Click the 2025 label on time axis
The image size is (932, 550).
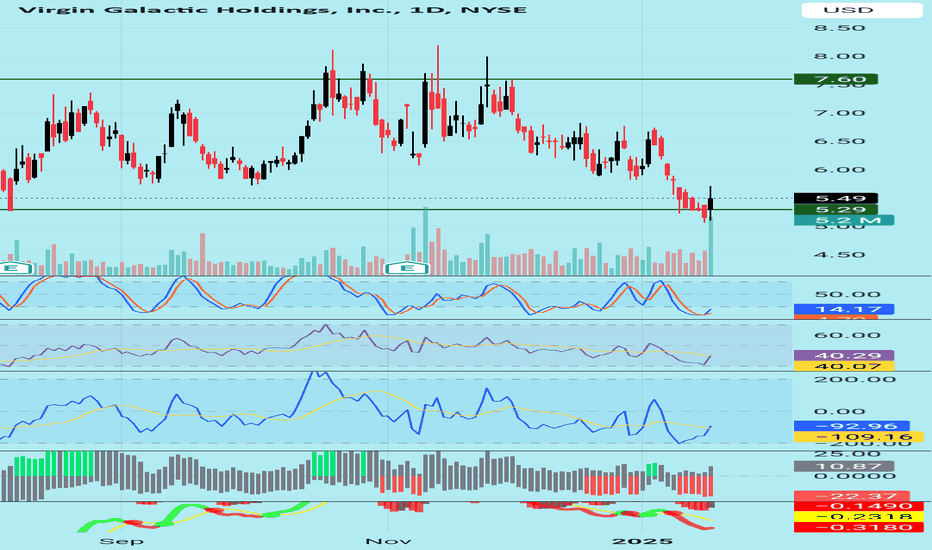coord(642,541)
